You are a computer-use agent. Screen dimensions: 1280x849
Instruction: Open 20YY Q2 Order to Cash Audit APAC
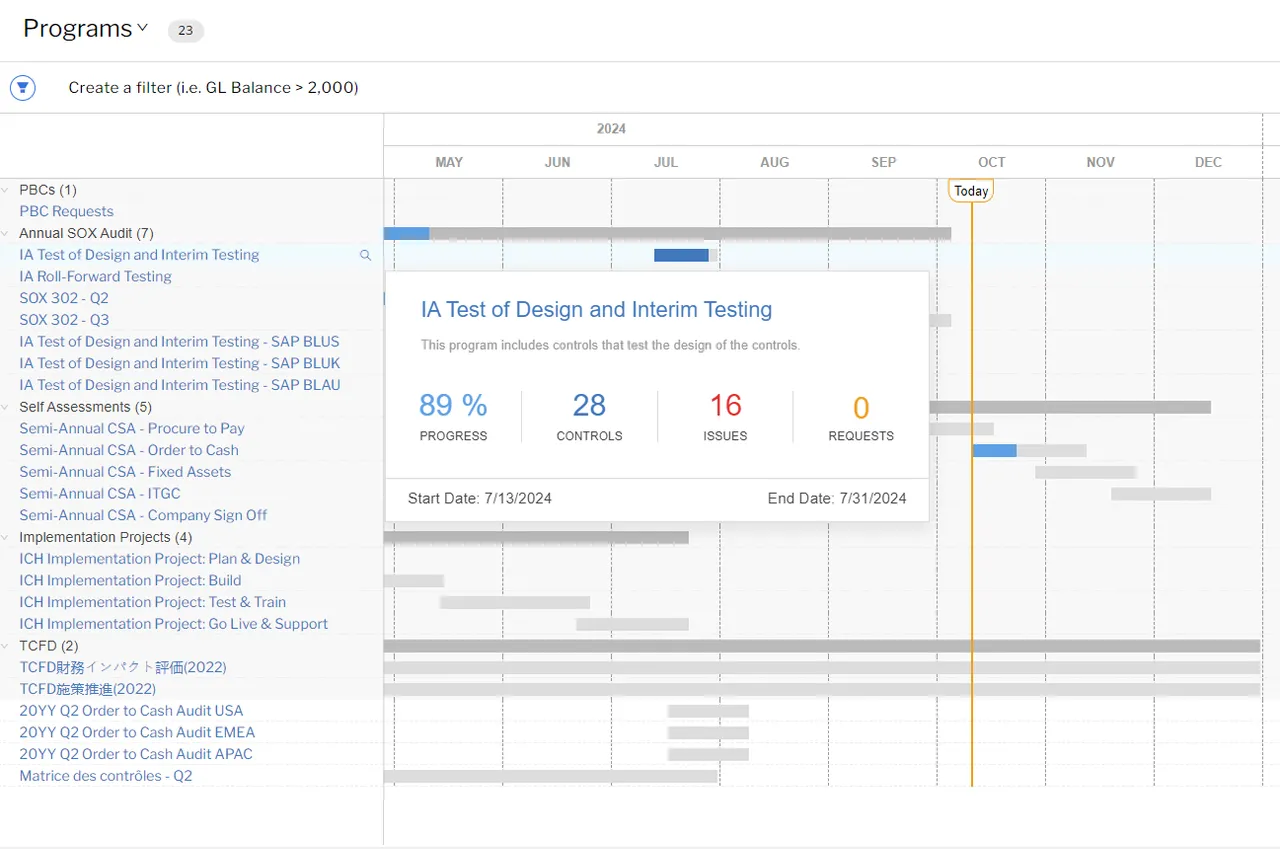click(x=136, y=754)
